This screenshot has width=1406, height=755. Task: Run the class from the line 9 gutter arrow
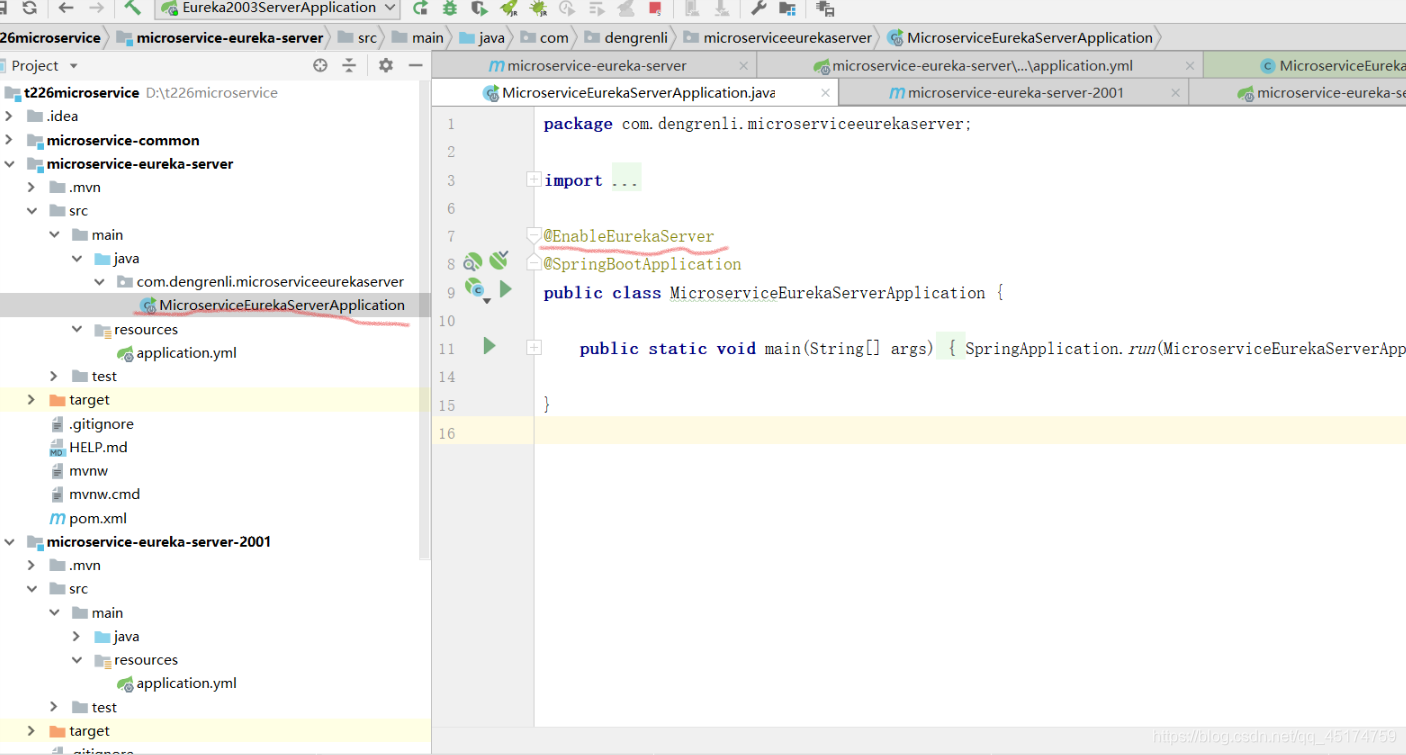pos(506,289)
